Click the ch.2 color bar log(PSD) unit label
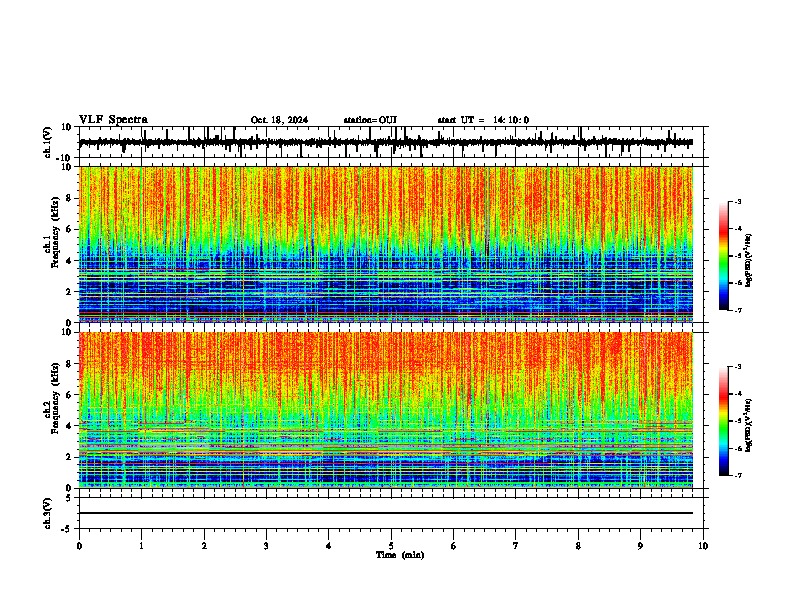Viewport: 792px width, 612px height. (749, 425)
